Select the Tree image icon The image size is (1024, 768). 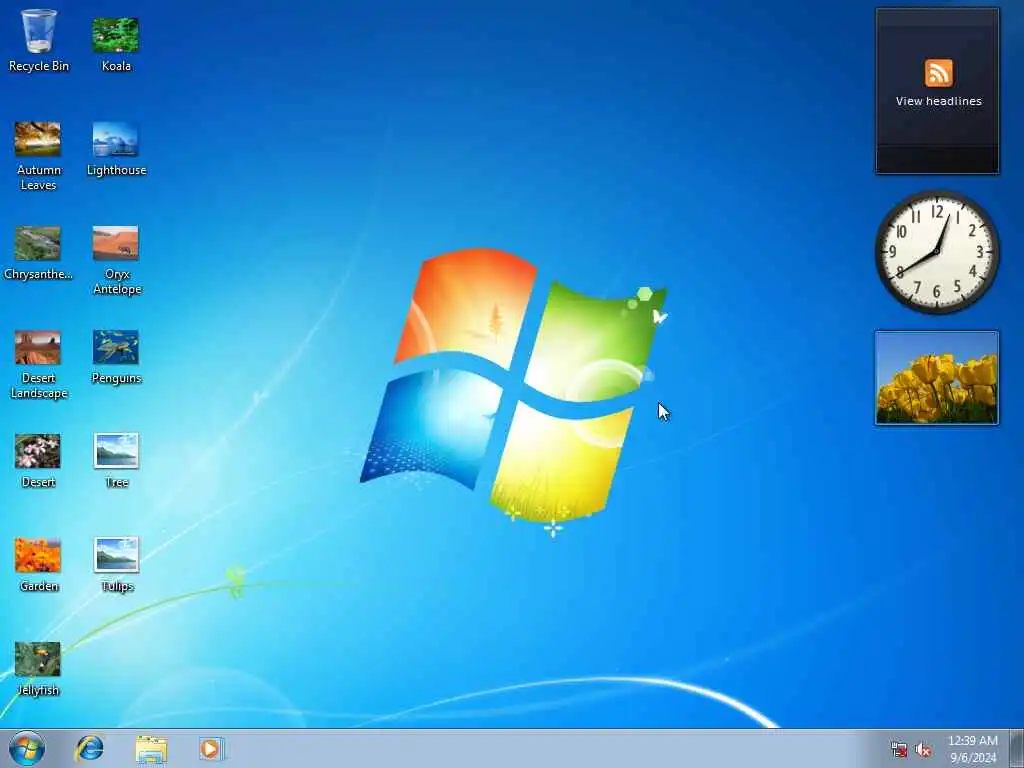click(116, 460)
